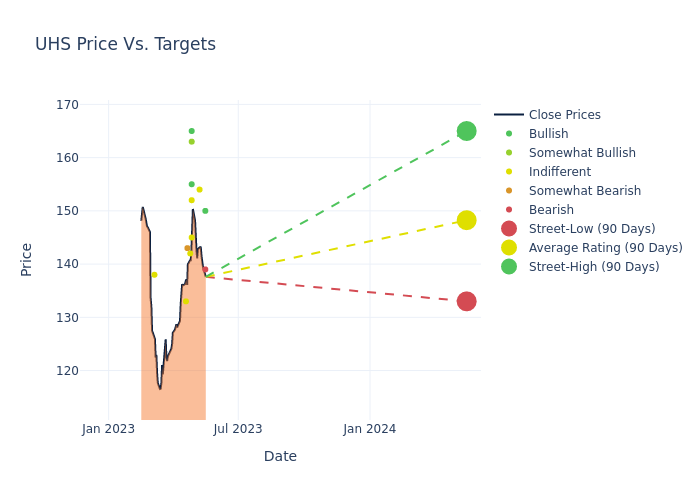Click the chart title UHS Price Vs. Targets

tap(125, 45)
